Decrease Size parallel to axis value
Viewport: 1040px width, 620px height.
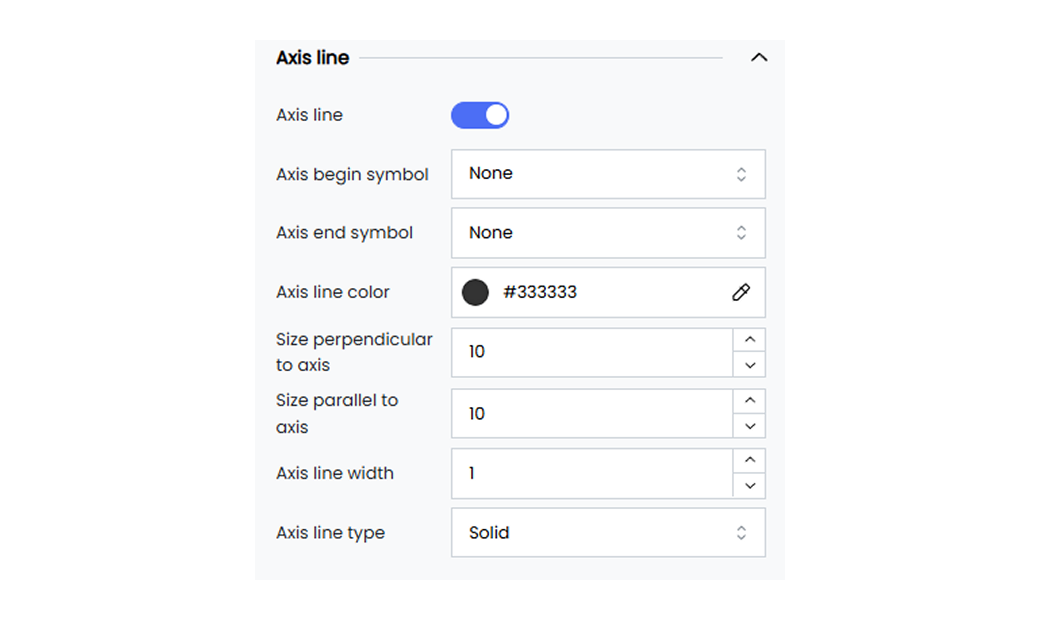click(x=749, y=426)
